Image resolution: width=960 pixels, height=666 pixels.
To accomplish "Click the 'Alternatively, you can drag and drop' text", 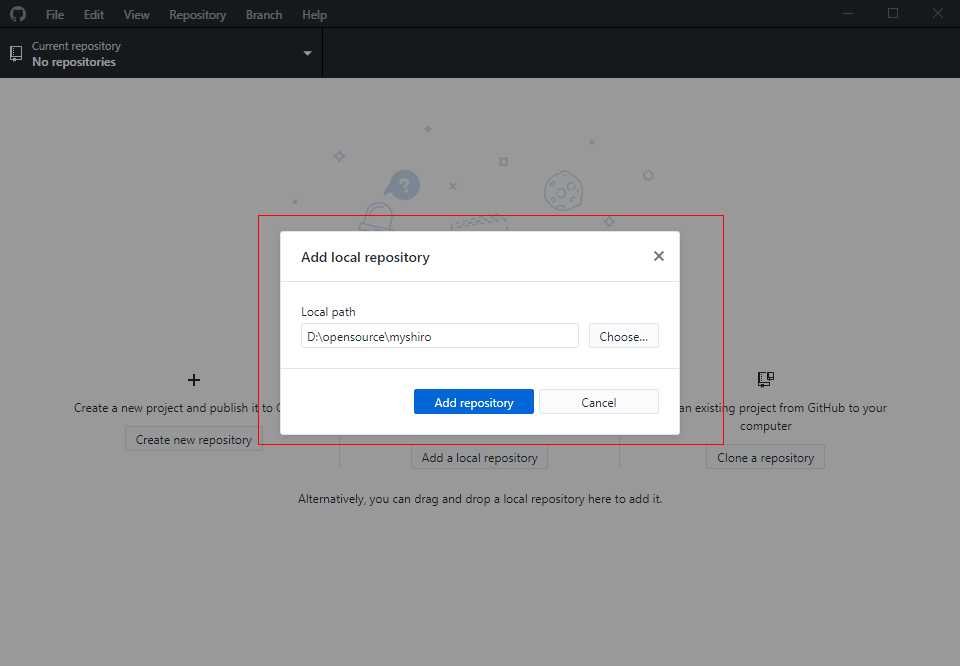I will (480, 499).
